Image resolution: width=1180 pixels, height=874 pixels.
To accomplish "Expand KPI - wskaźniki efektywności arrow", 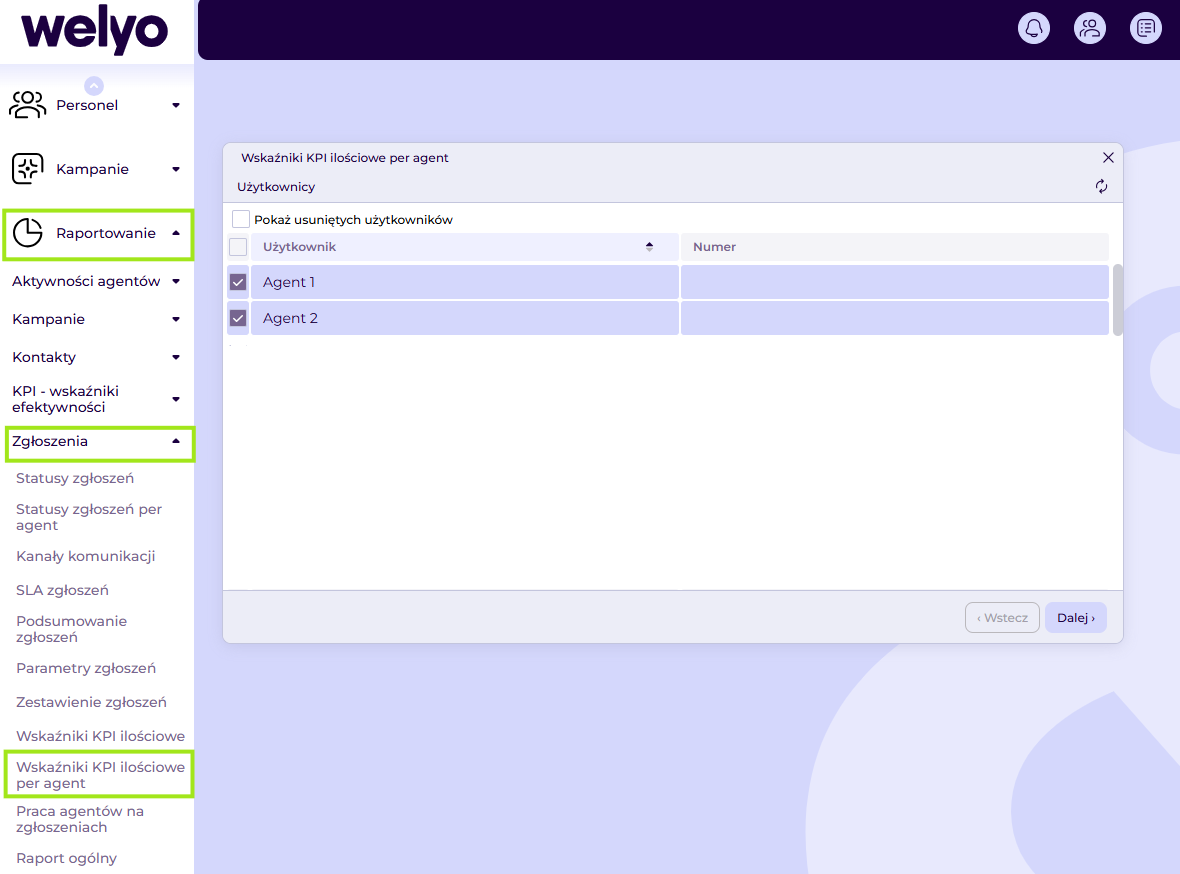I will [x=175, y=399].
